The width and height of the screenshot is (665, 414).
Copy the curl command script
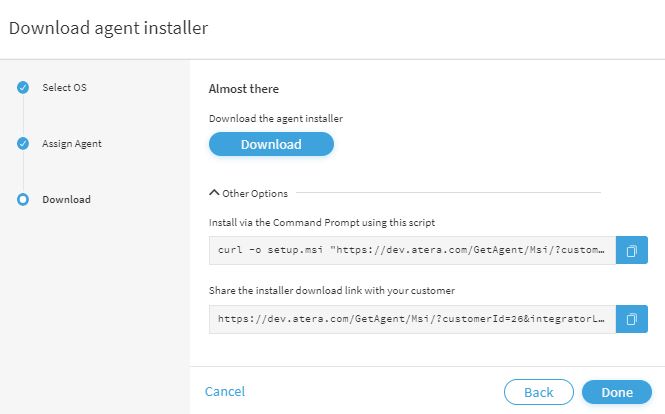click(x=631, y=250)
